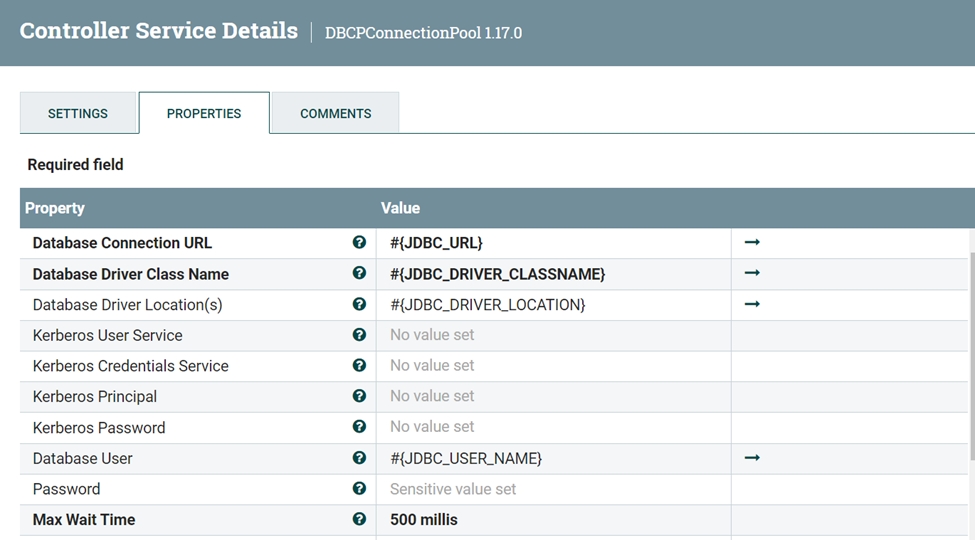975x540 pixels.
Task: Click help icon for Kerberos Credentials Service
Action: point(359,366)
